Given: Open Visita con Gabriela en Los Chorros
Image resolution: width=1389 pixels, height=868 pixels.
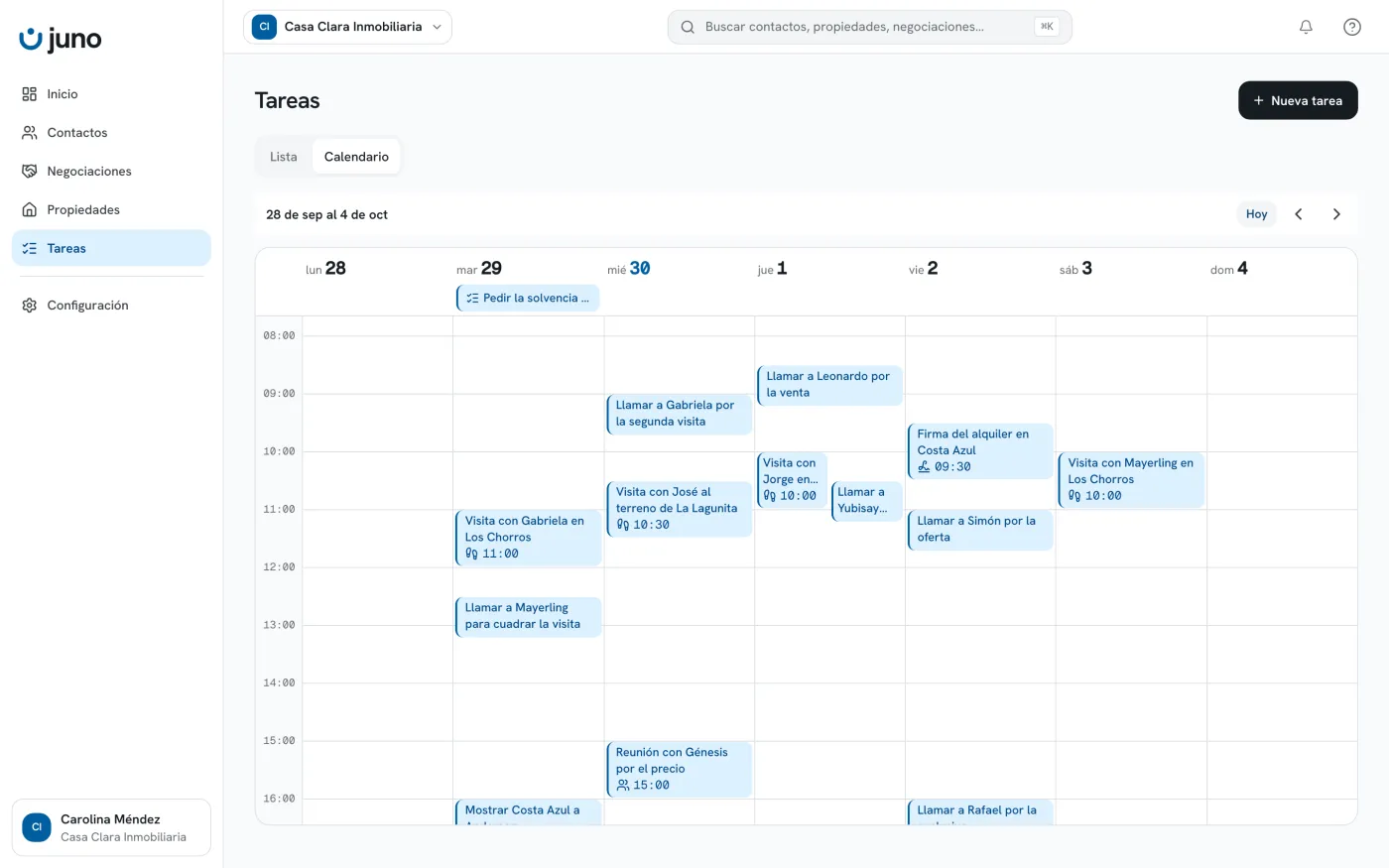Looking at the screenshot, I should point(529,537).
